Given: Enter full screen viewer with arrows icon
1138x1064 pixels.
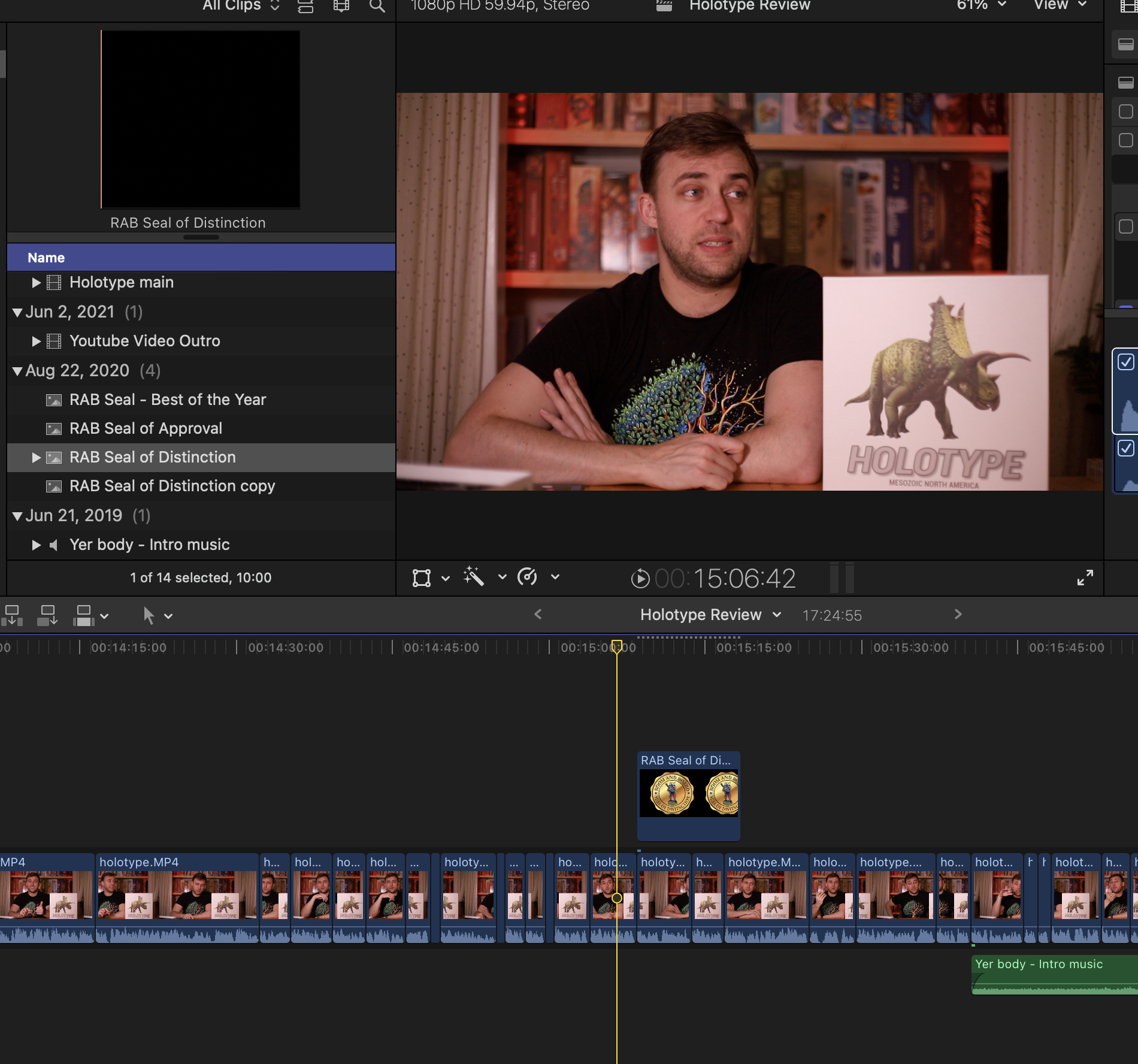Looking at the screenshot, I should pyautogui.click(x=1085, y=578).
